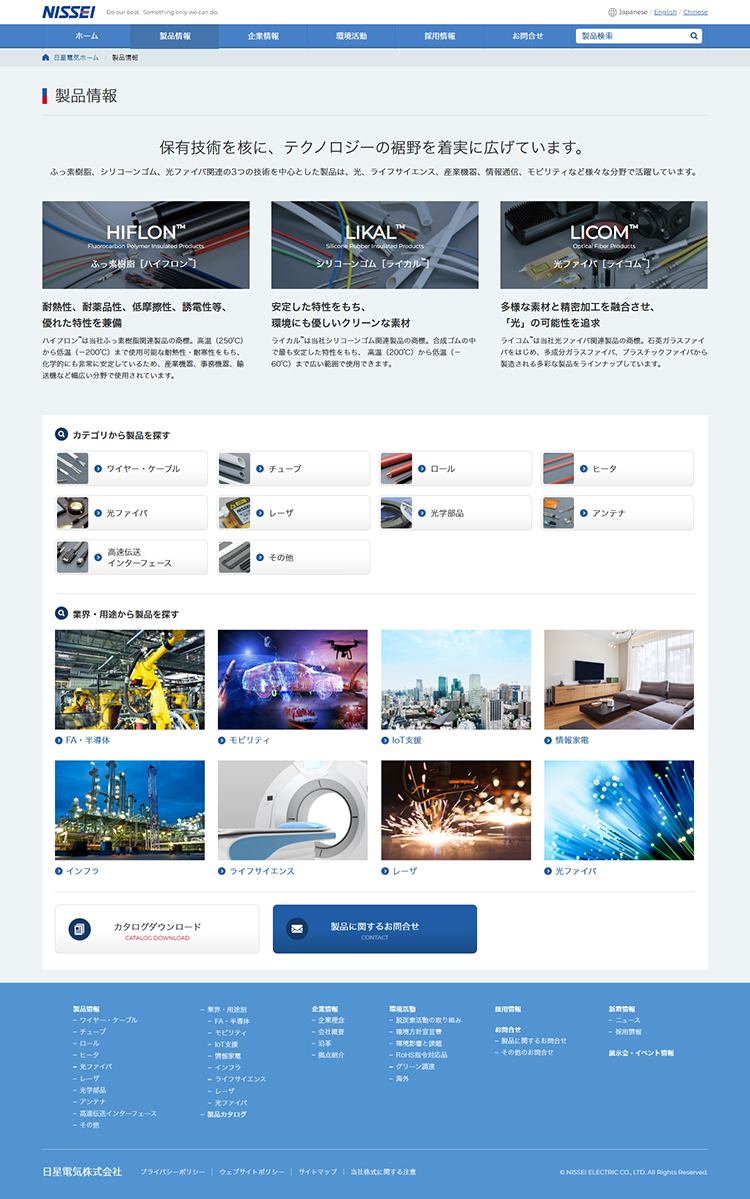
Task: Click the 製品検索 search input field
Action: (630, 36)
